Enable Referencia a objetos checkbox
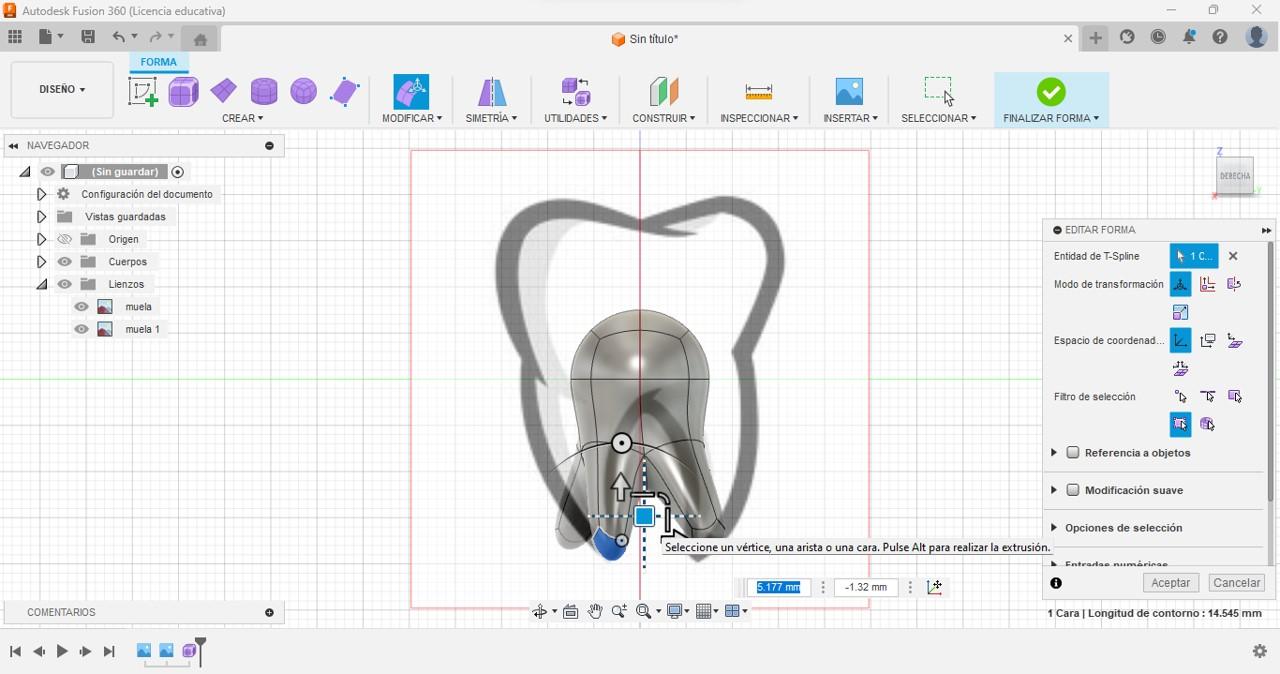The width and height of the screenshot is (1280, 674). pos(1073,453)
